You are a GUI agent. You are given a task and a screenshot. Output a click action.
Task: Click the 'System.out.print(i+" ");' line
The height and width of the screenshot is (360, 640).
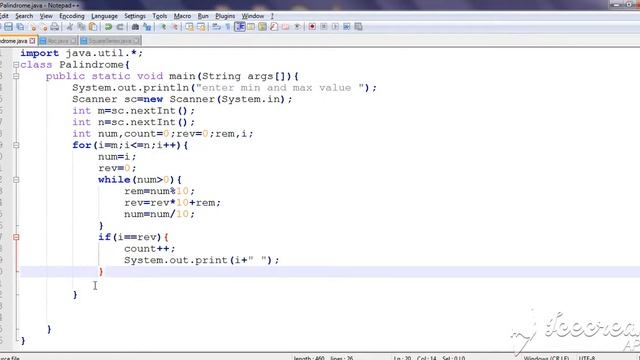(x=202, y=260)
